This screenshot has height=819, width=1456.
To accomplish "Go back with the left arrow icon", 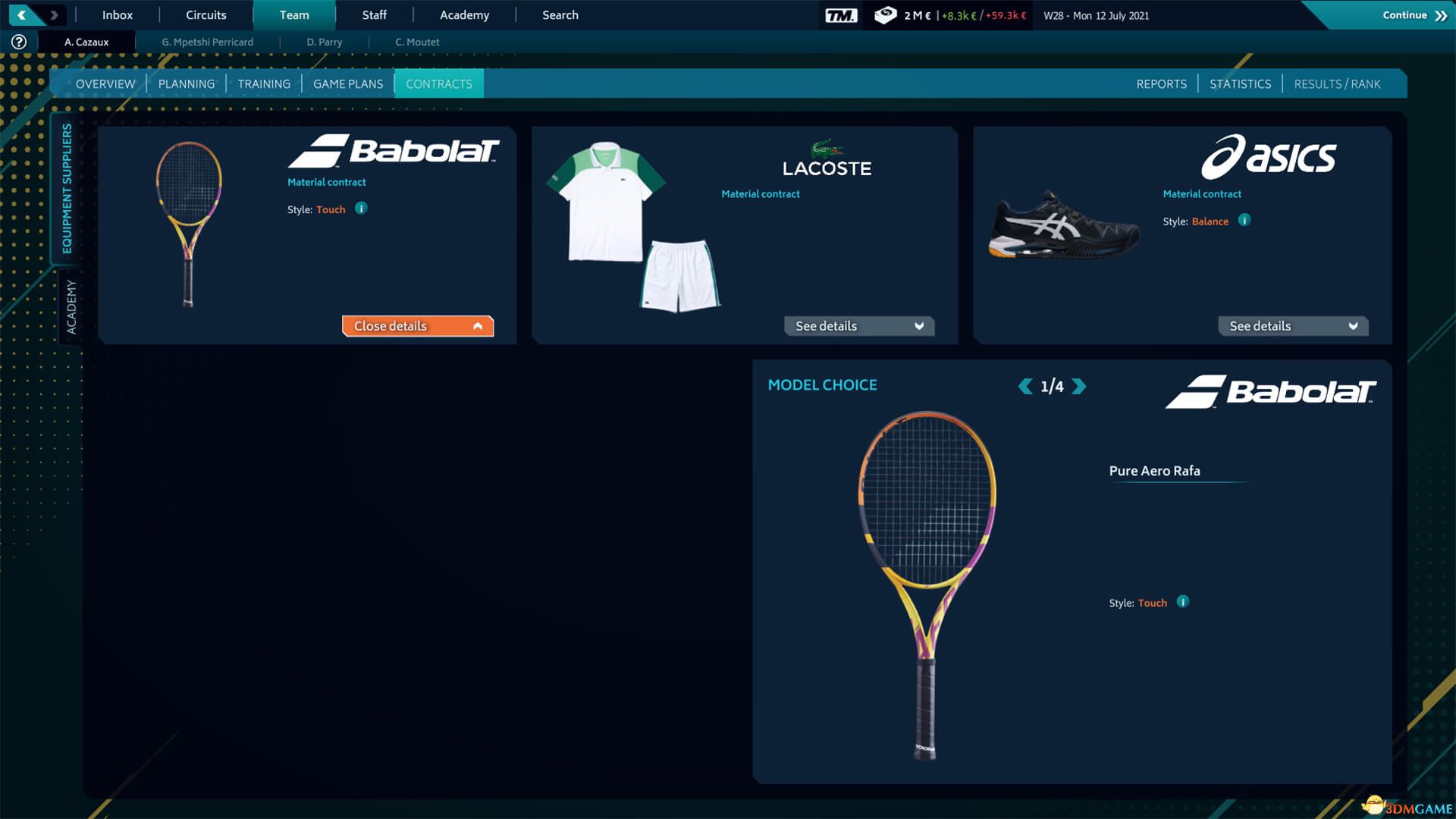I will pos(22,14).
